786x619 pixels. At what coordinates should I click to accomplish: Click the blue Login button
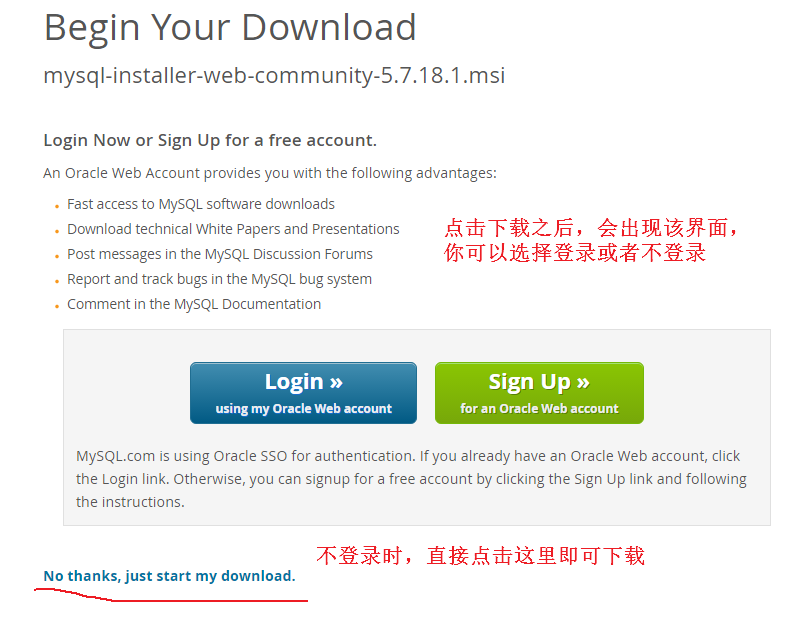303,393
